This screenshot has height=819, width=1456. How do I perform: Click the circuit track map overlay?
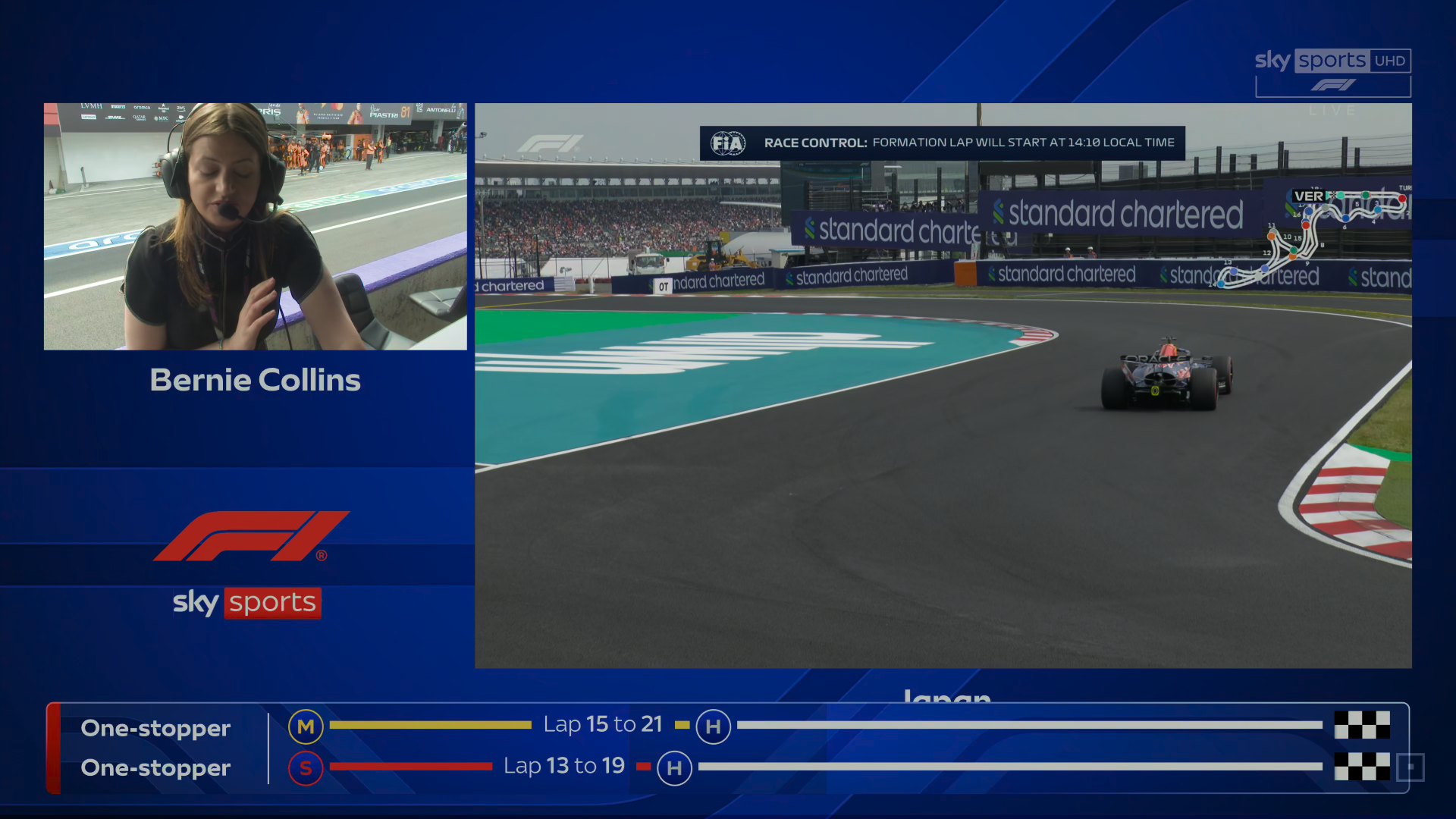tap(1312, 239)
